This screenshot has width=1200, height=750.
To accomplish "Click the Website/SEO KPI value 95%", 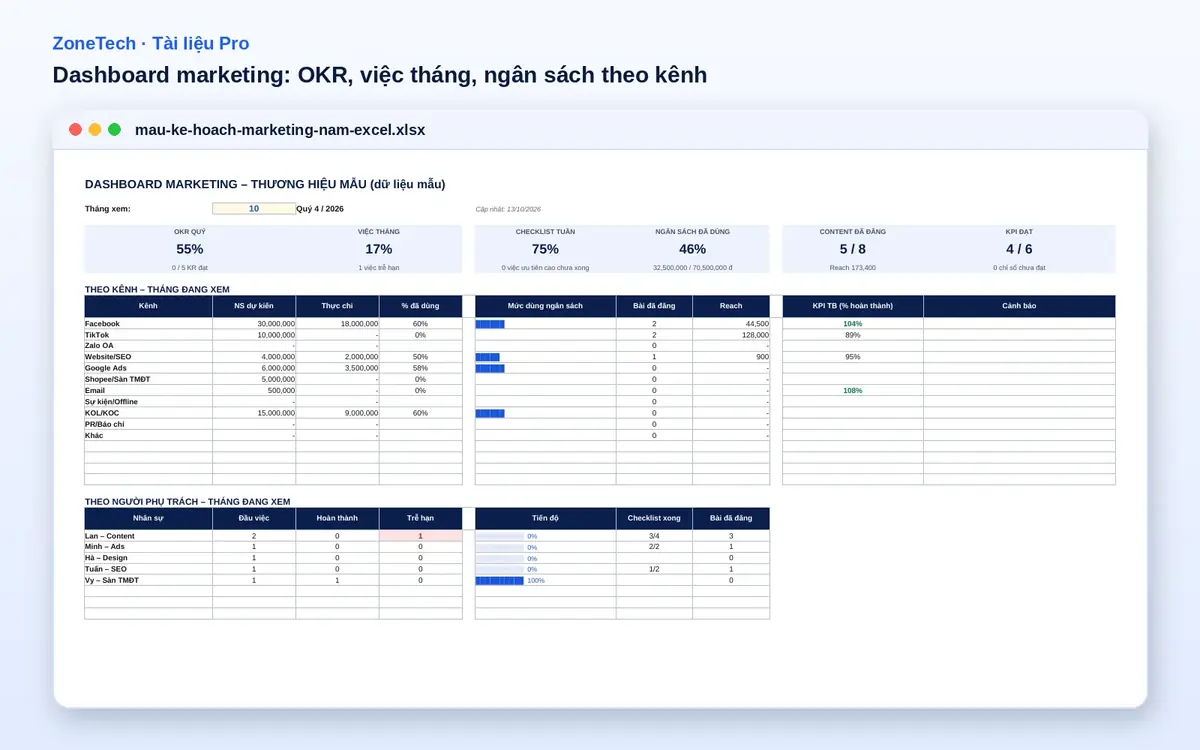I will (x=852, y=357).
